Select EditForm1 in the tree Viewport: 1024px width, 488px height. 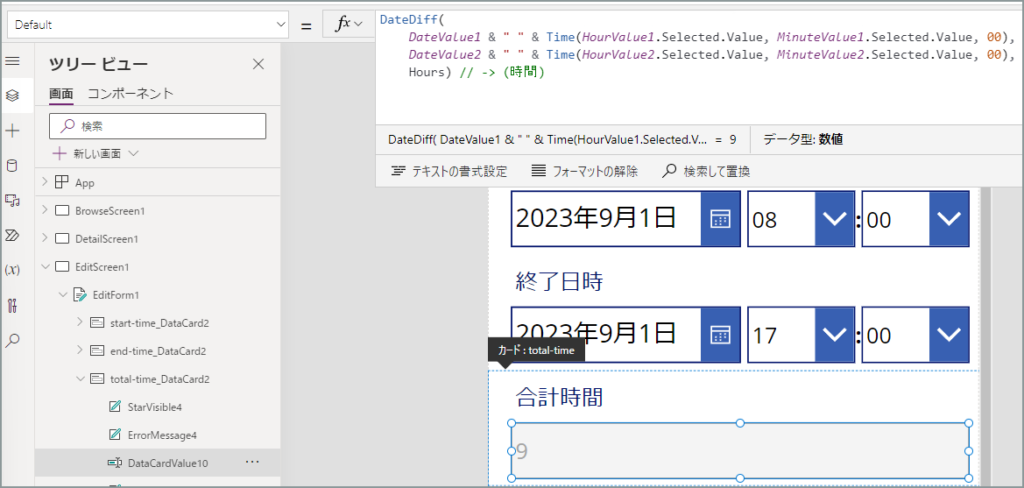(116, 295)
